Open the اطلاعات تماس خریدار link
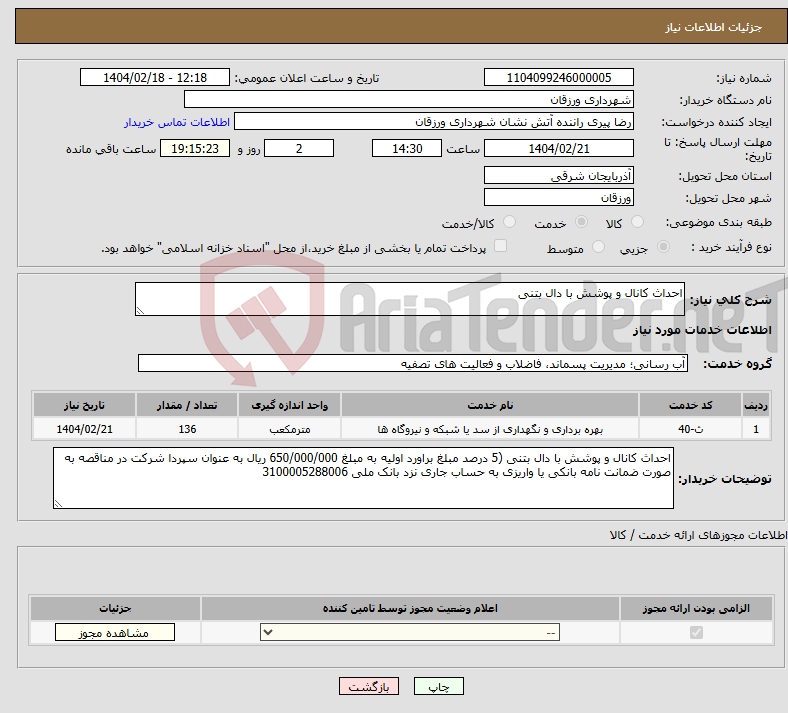Image resolution: width=788 pixels, height=713 pixels. pyautogui.click(x=177, y=122)
